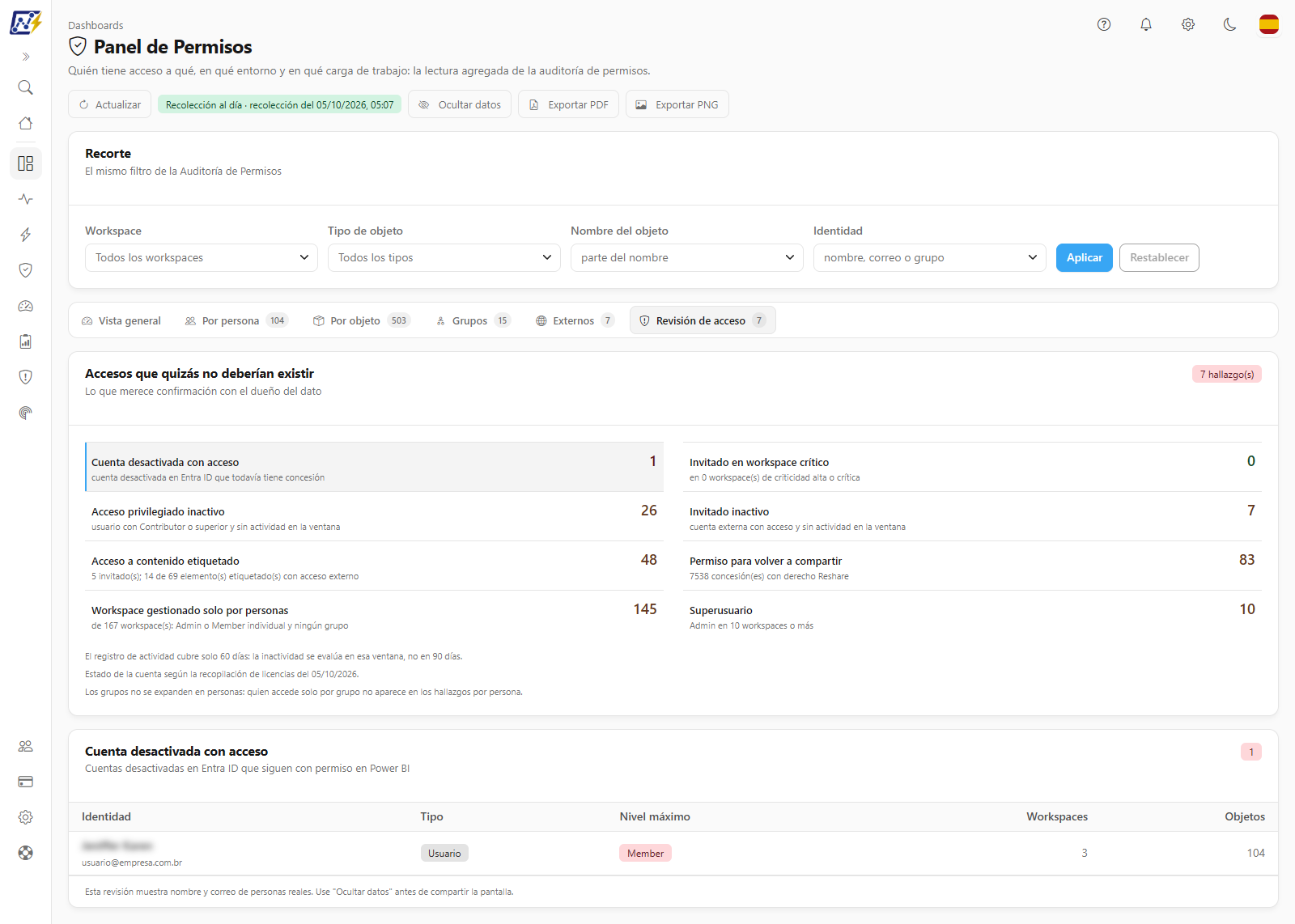1295x924 pixels.
Task: Switch to the Por persona tab
Action: click(236, 320)
